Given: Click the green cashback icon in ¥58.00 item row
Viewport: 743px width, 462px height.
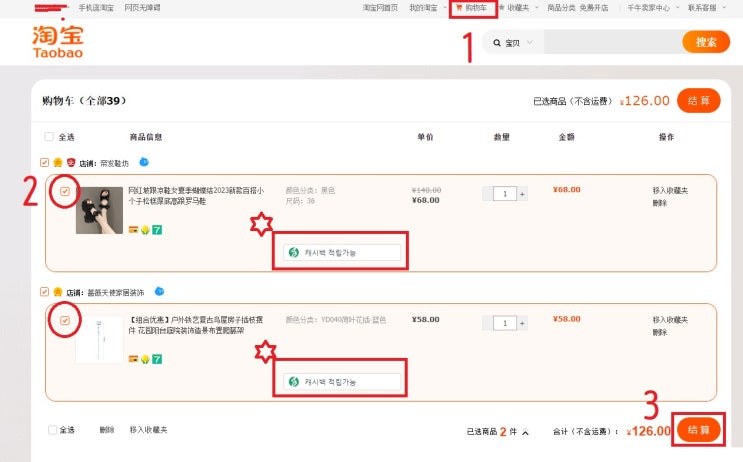Looking at the screenshot, I should click(x=294, y=381).
